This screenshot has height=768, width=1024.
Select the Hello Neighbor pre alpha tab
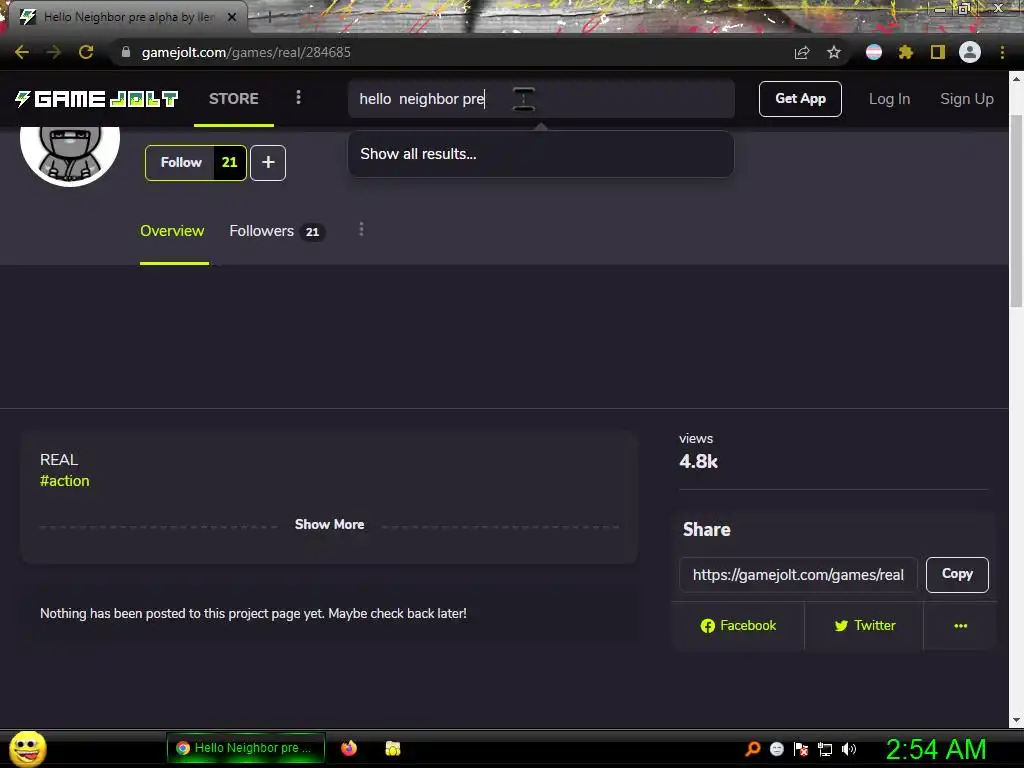(x=128, y=17)
